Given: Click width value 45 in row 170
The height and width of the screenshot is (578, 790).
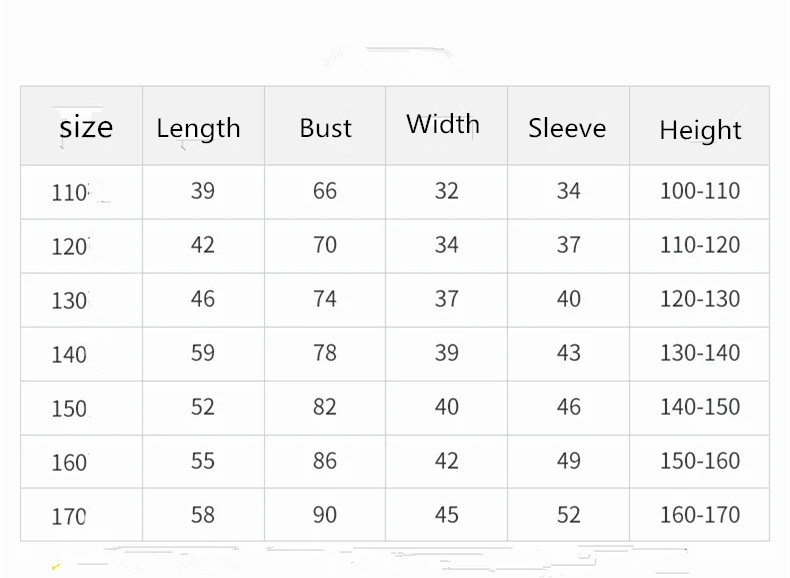Looking at the screenshot, I should (x=447, y=515).
